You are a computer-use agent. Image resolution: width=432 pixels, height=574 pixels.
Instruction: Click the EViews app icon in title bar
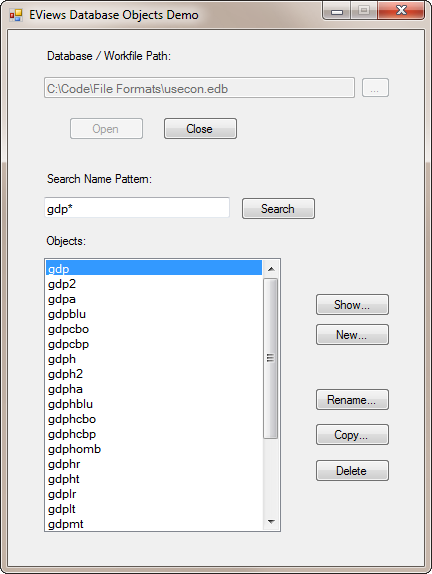[x=16, y=15]
